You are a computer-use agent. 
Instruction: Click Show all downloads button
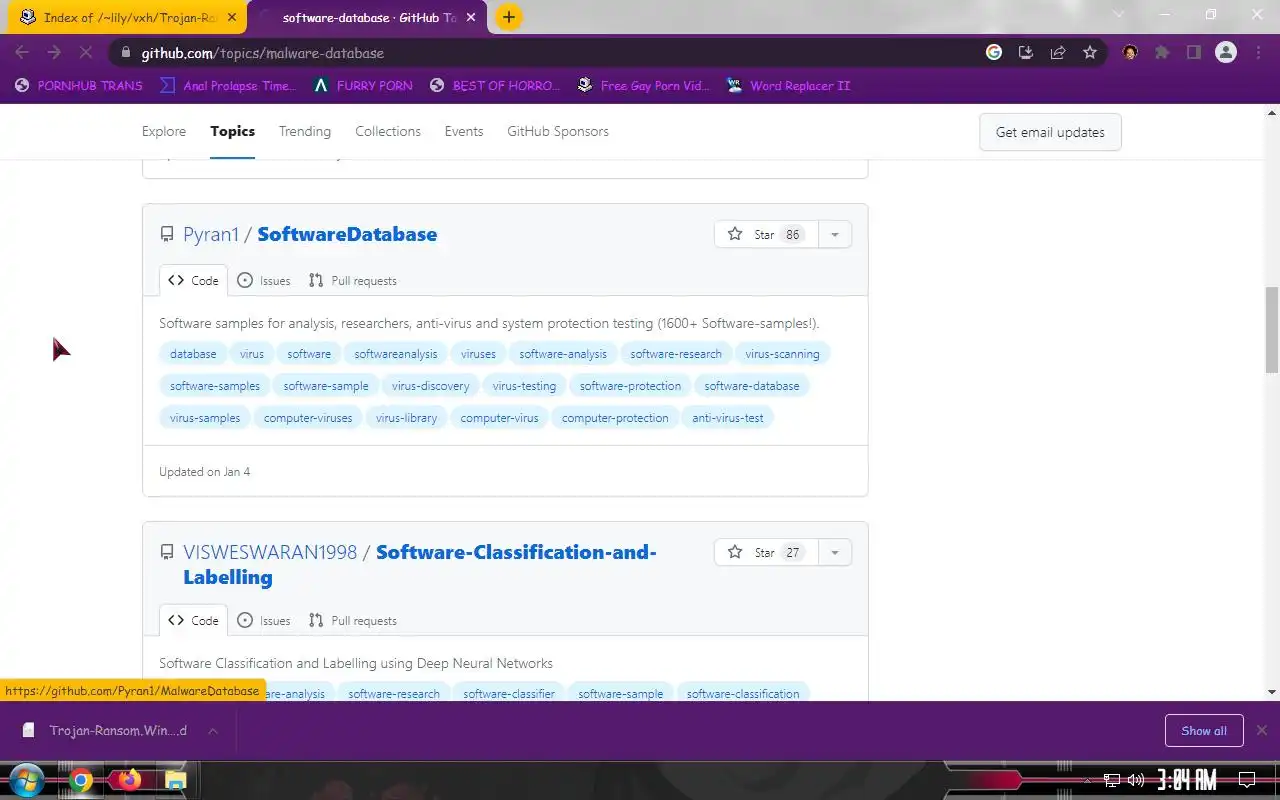point(1204,731)
